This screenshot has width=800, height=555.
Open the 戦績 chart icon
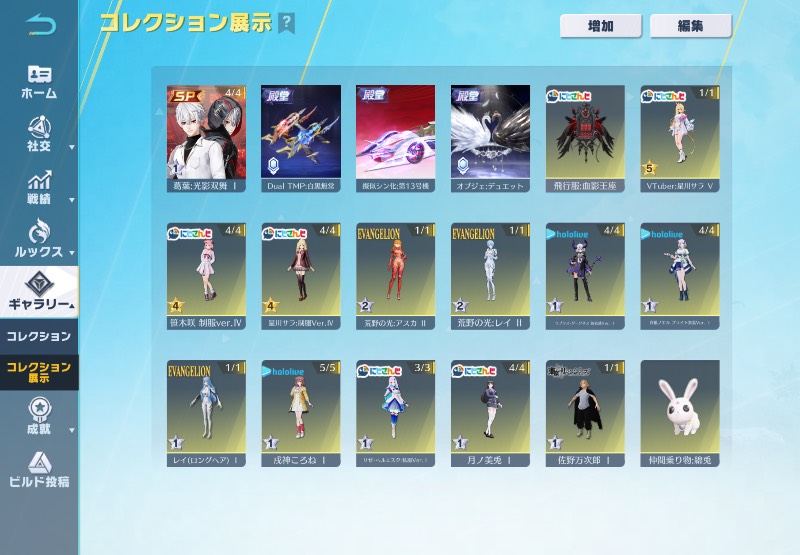point(39,181)
